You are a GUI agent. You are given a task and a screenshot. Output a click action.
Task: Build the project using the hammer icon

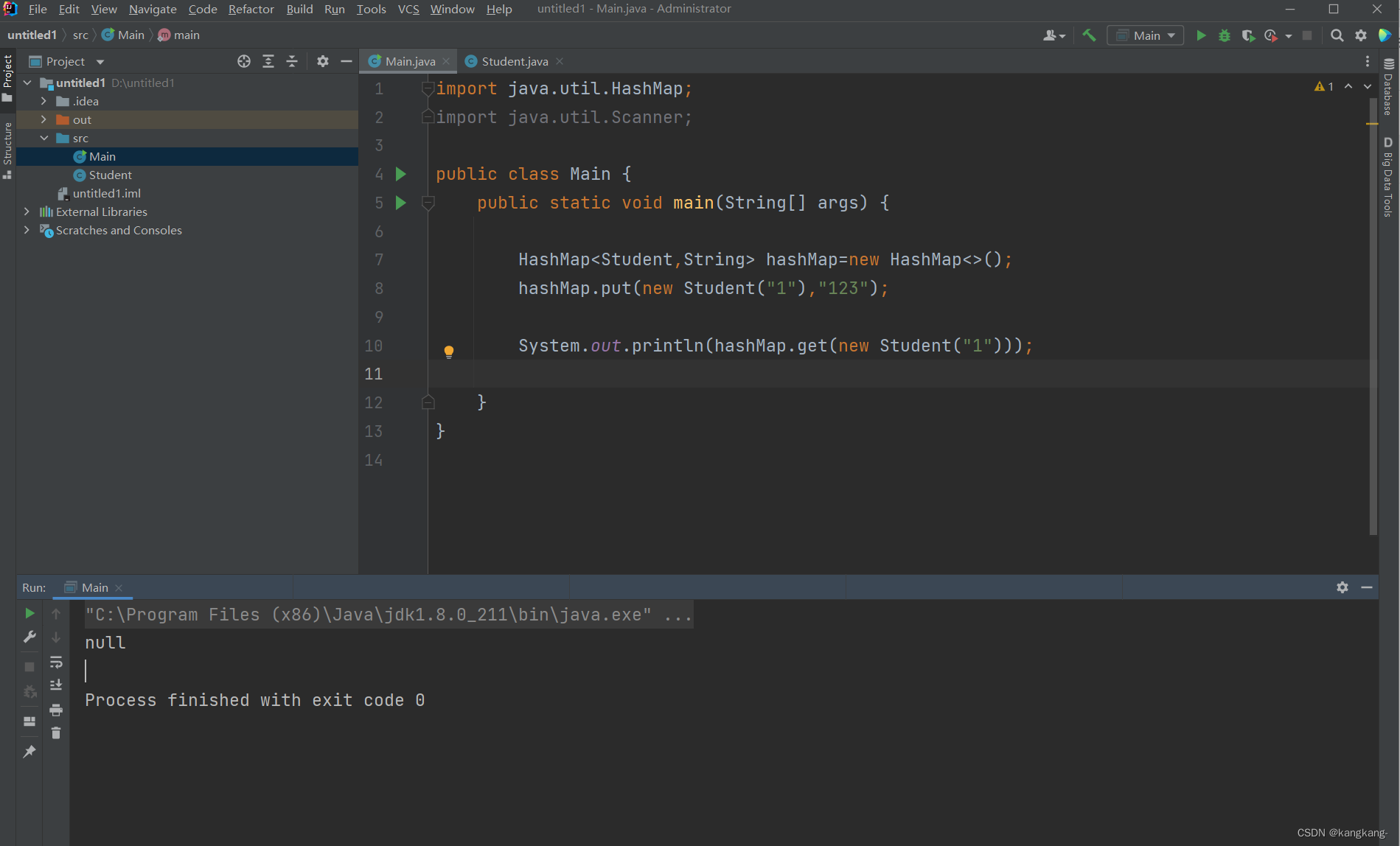coord(1089,35)
